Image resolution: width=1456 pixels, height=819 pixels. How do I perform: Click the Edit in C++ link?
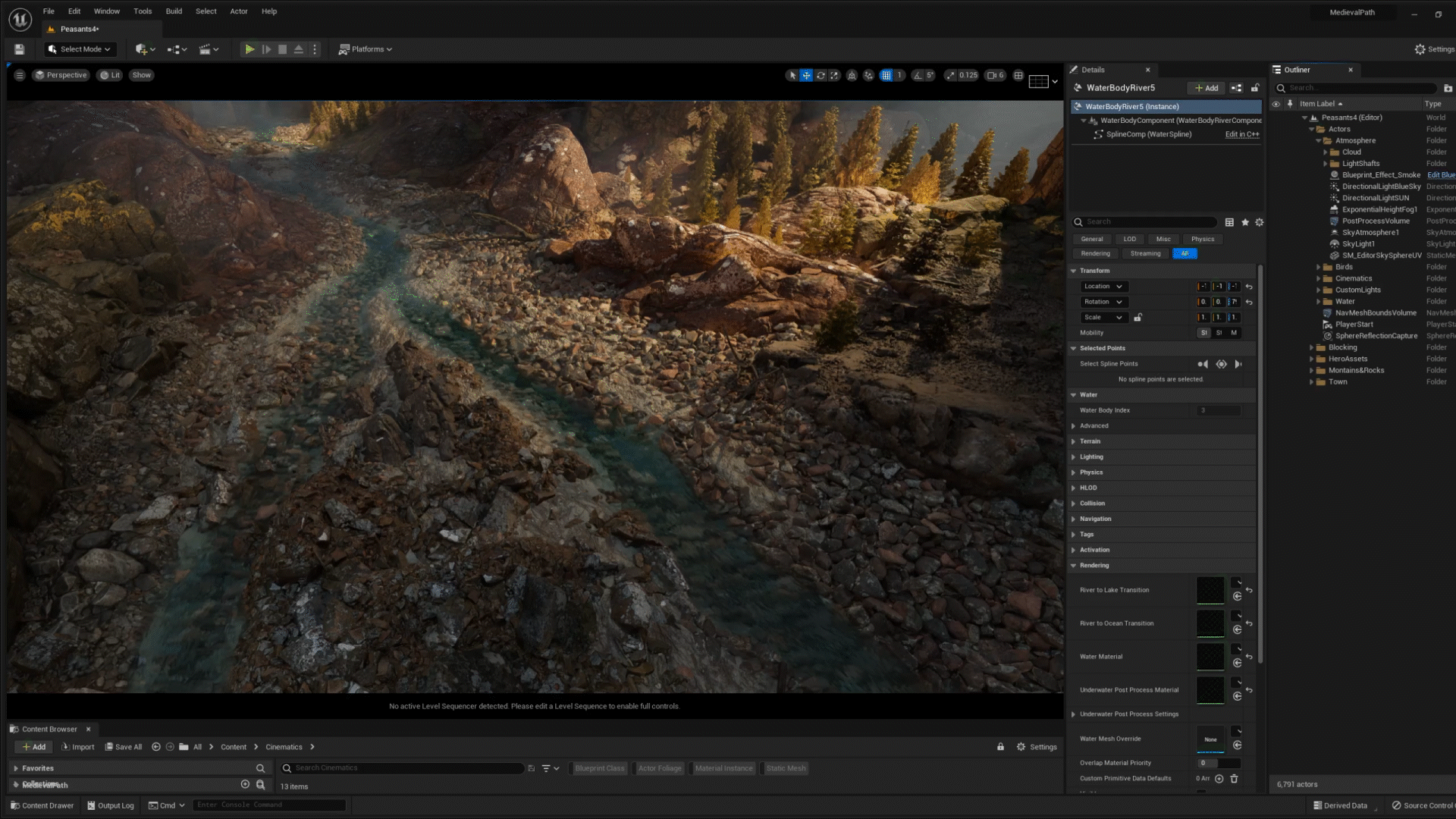click(x=1241, y=134)
